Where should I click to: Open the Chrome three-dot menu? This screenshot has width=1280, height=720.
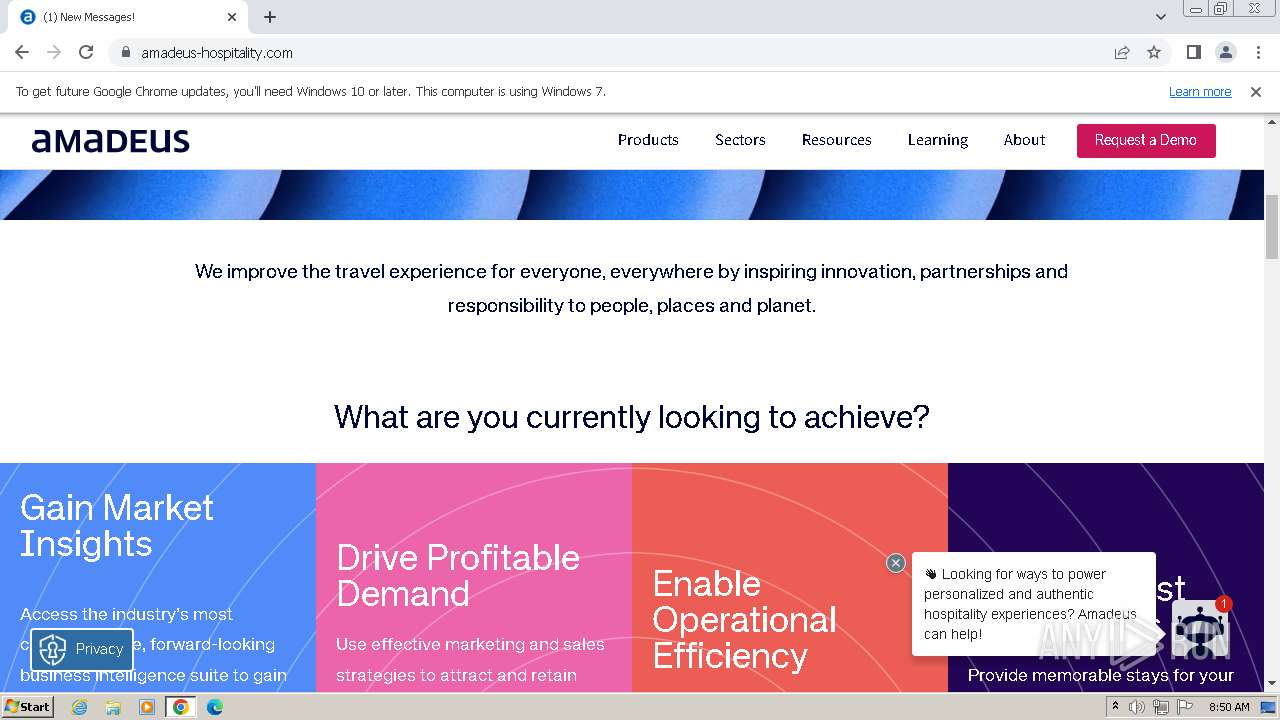(1257, 52)
